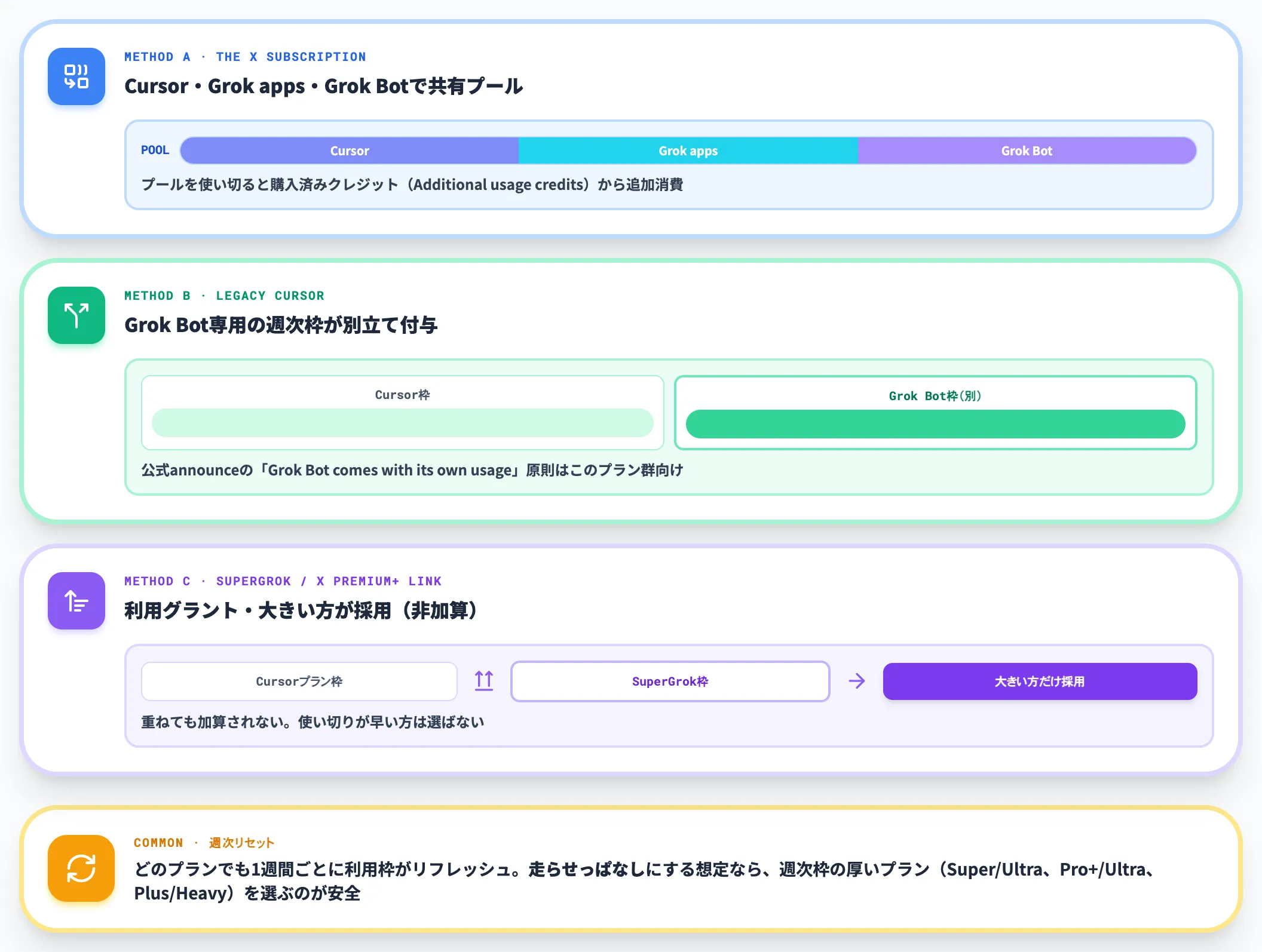Viewport: 1262px width, 952px height.
Task: Click the right arrow before 大きい方だけ採用
Action: (x=857, y=681)
